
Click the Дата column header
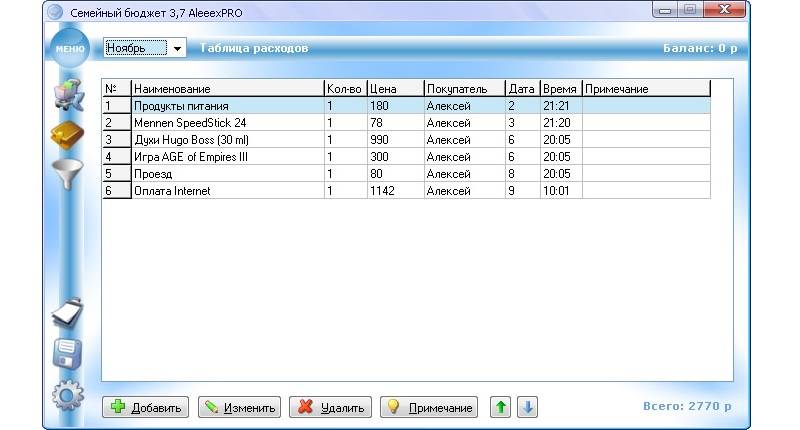tap(522, 89)
